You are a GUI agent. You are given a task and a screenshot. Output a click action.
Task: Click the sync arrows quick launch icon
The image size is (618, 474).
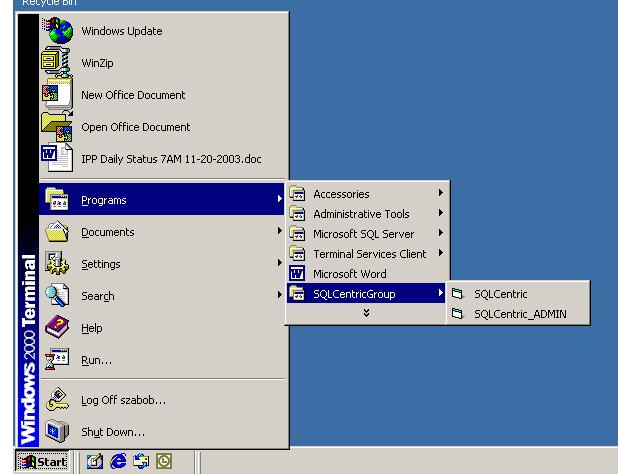[x=141, y=461]
